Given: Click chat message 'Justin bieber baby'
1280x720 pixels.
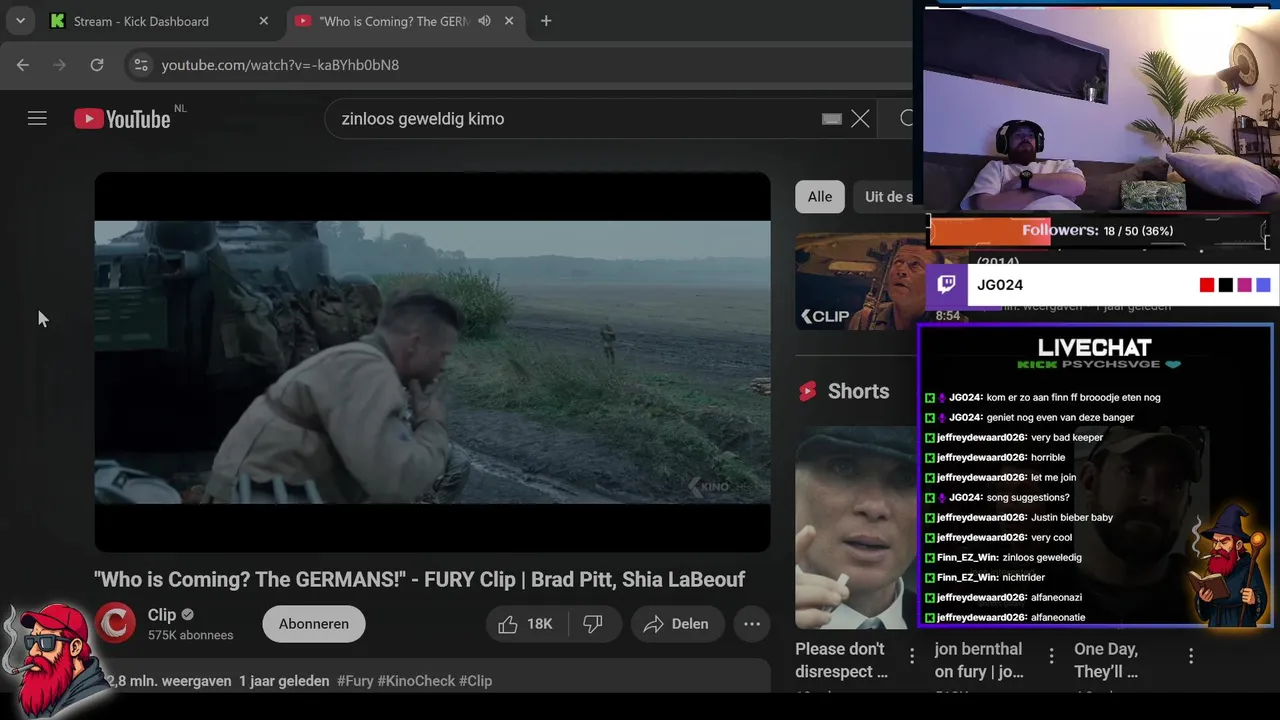Looking at the screenshot, I should [x=1071, y=517].
